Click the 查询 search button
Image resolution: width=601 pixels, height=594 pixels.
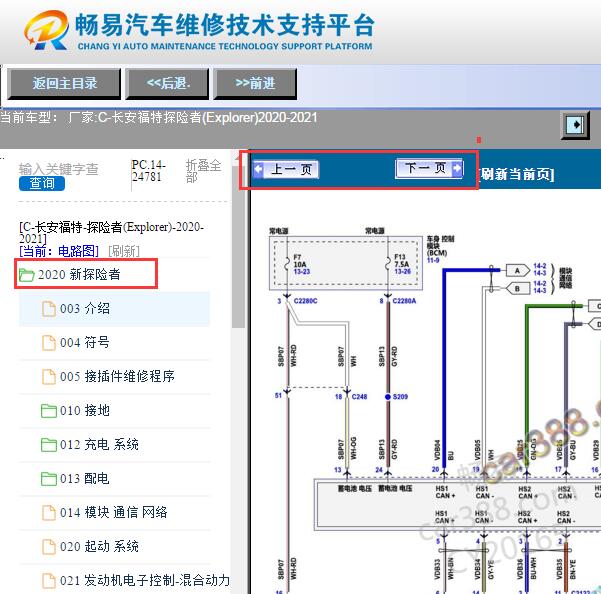(42, 184)
